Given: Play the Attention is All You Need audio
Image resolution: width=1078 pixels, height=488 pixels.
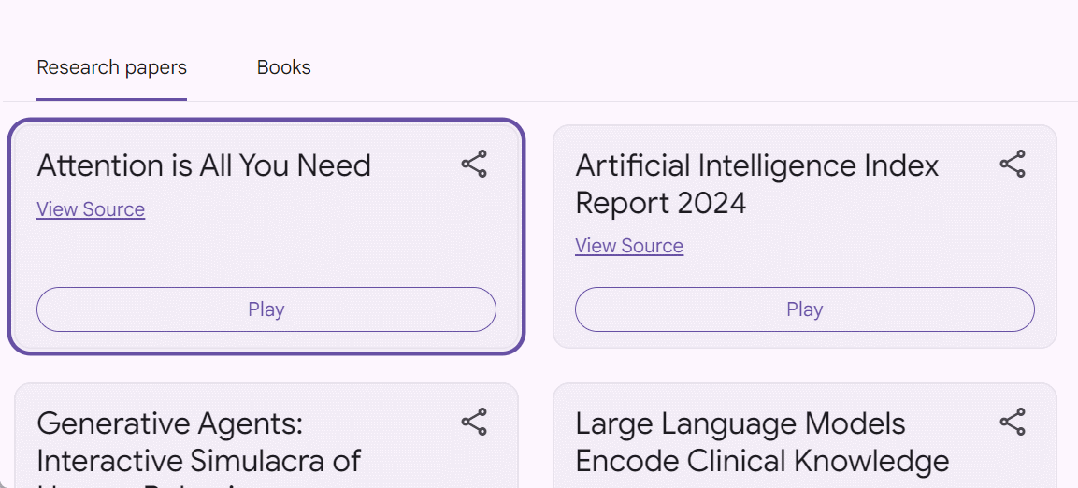Looking at the screenshot, I should tap(266, 309).
